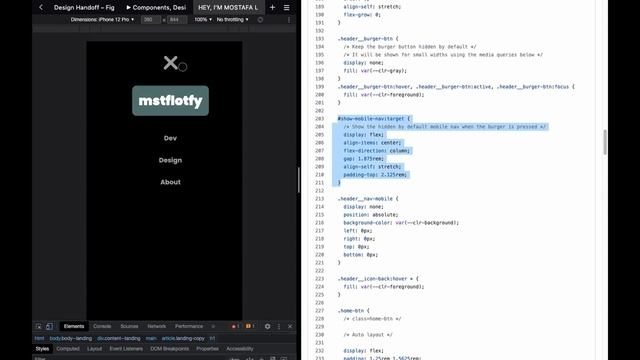Viewport: 640px width, 360px height.
Task: Open the Performance panel tab
Action: (189, 327)
